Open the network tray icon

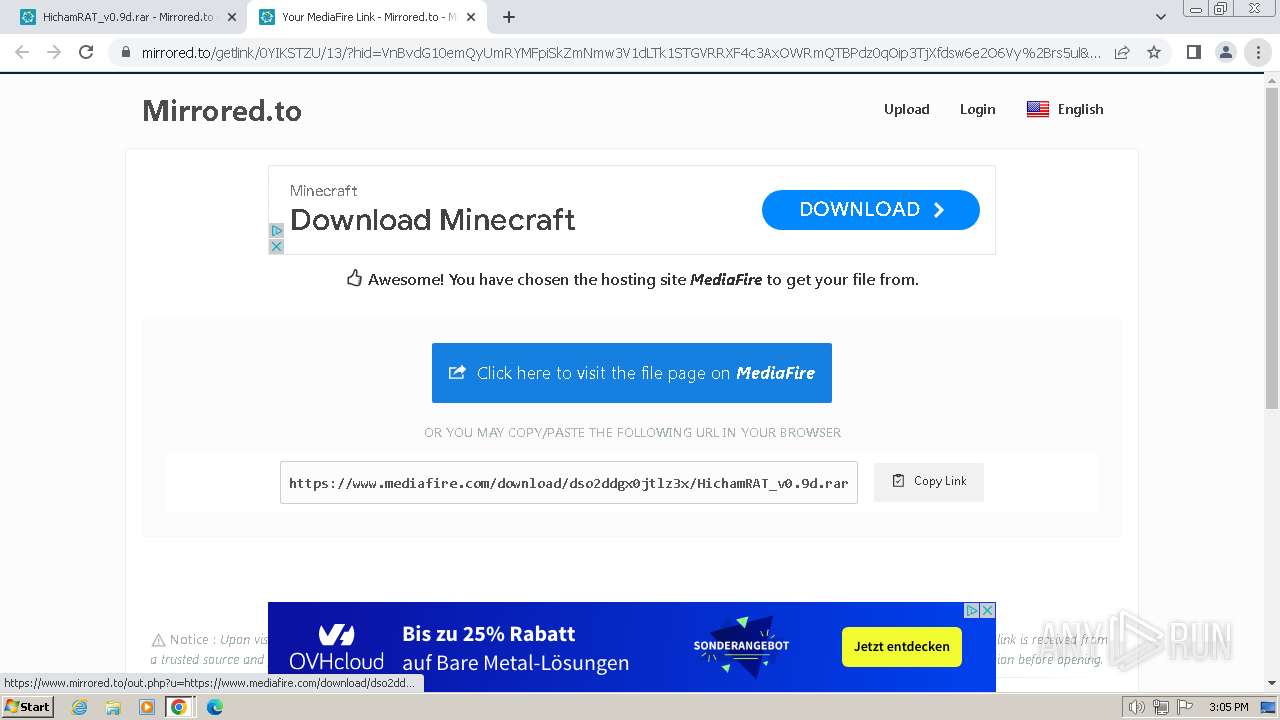coord(1161,707)
